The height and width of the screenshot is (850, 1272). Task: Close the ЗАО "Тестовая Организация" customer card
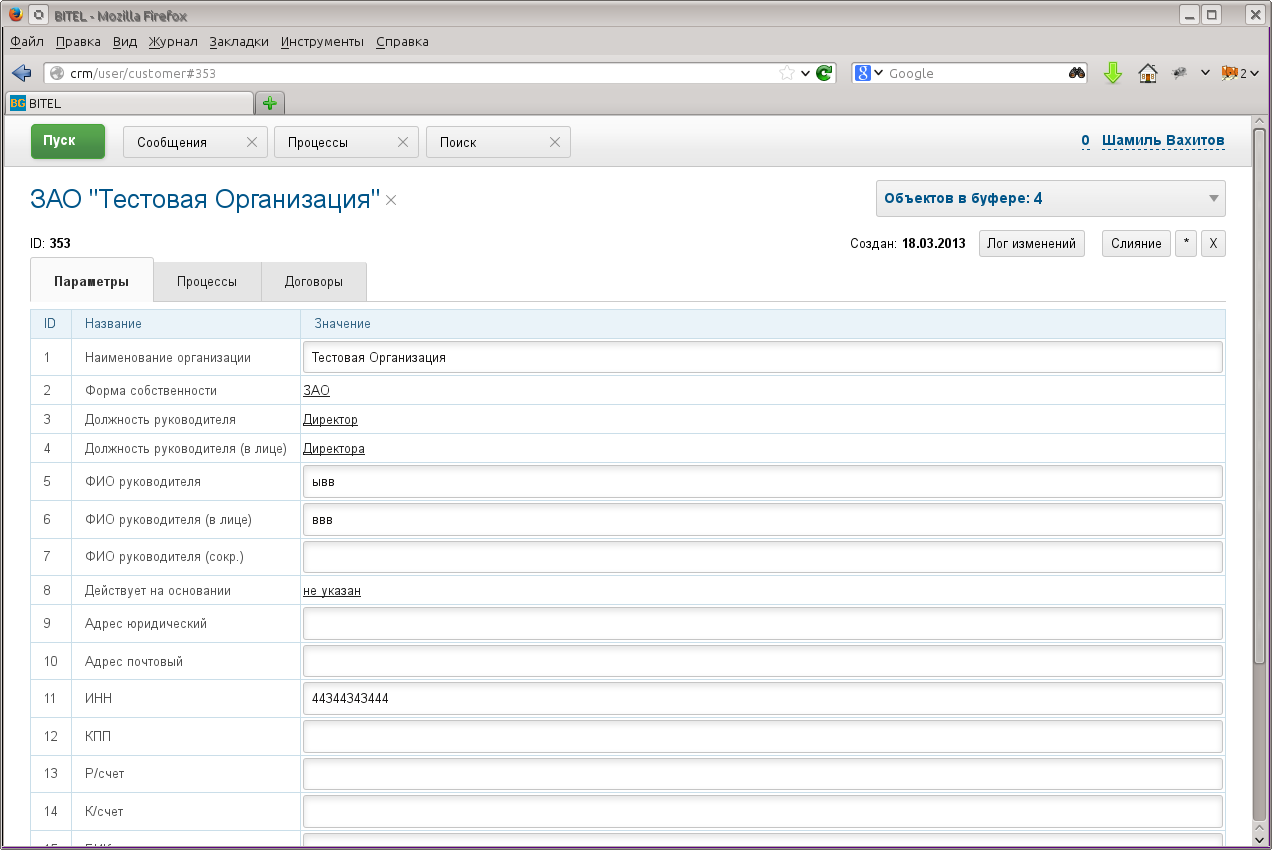click(392, 201)
